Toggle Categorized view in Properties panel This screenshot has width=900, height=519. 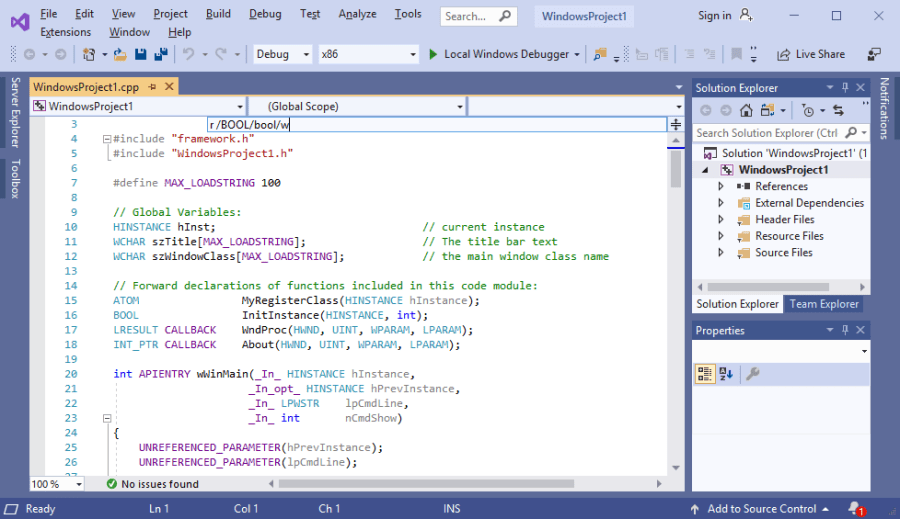[x=705, y=374]
